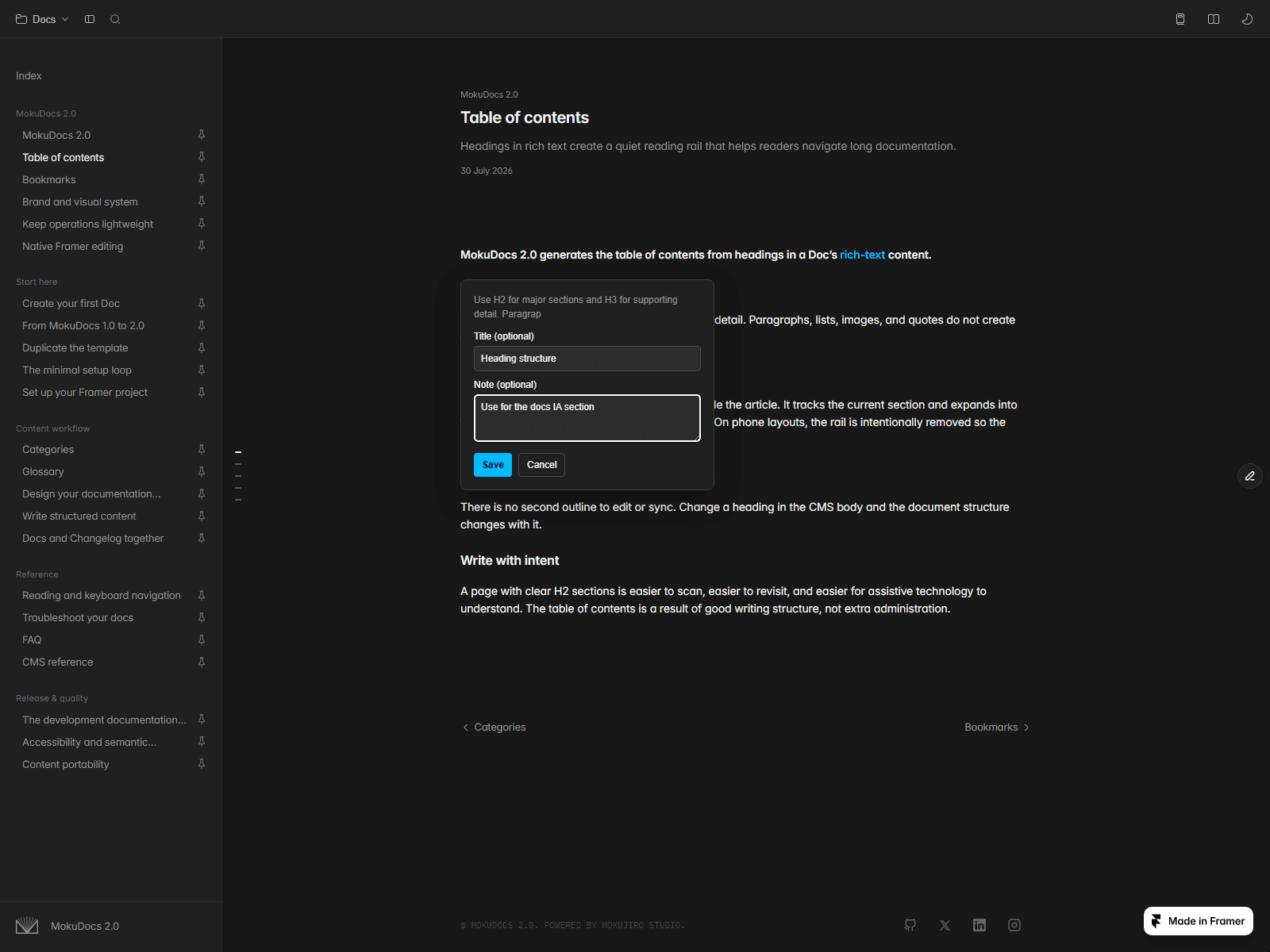Click pin icon beside FAQ
Screen dimensions: 1270x952
coord(202,639)
